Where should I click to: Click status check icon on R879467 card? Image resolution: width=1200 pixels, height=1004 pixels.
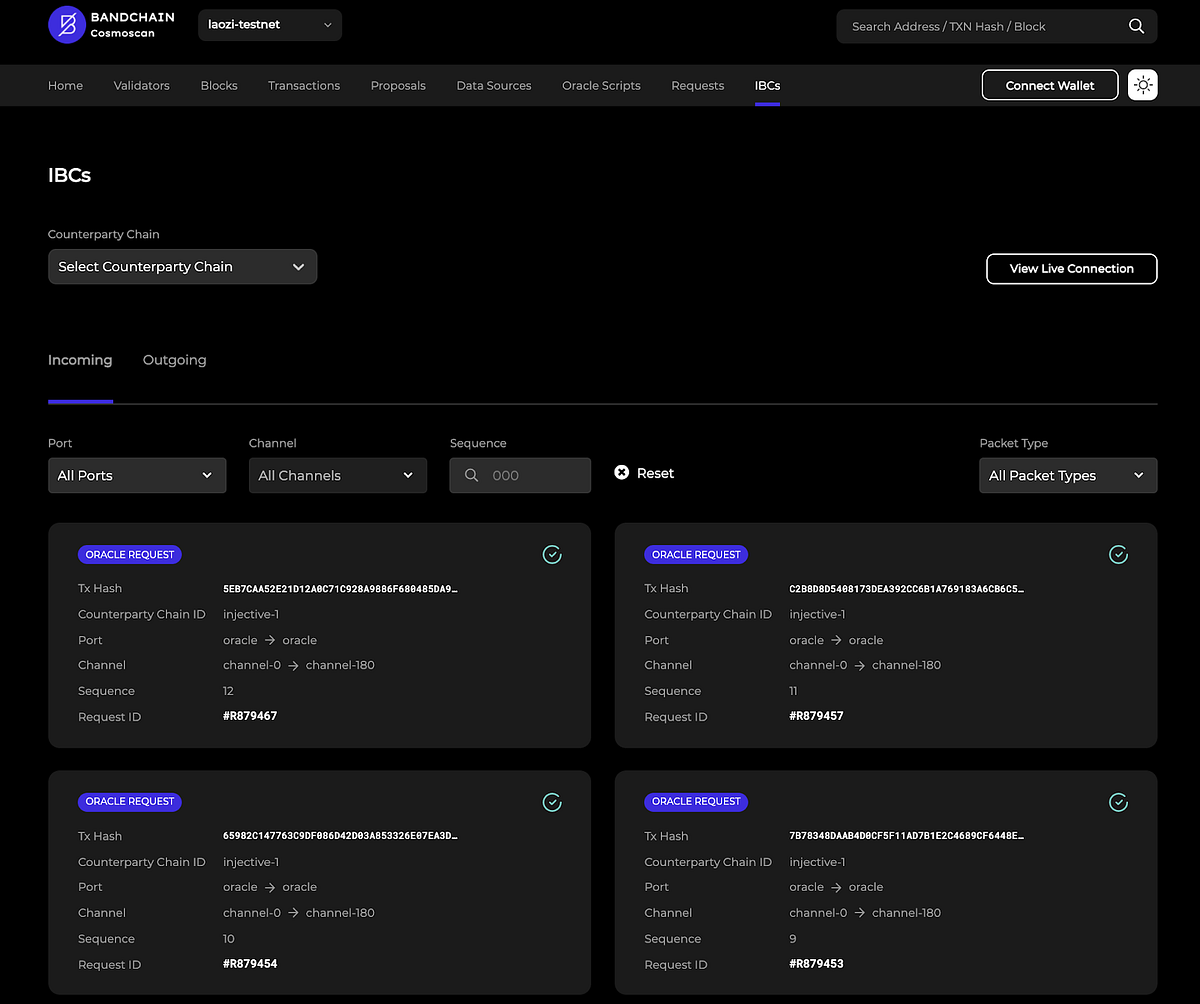(552, 554)
